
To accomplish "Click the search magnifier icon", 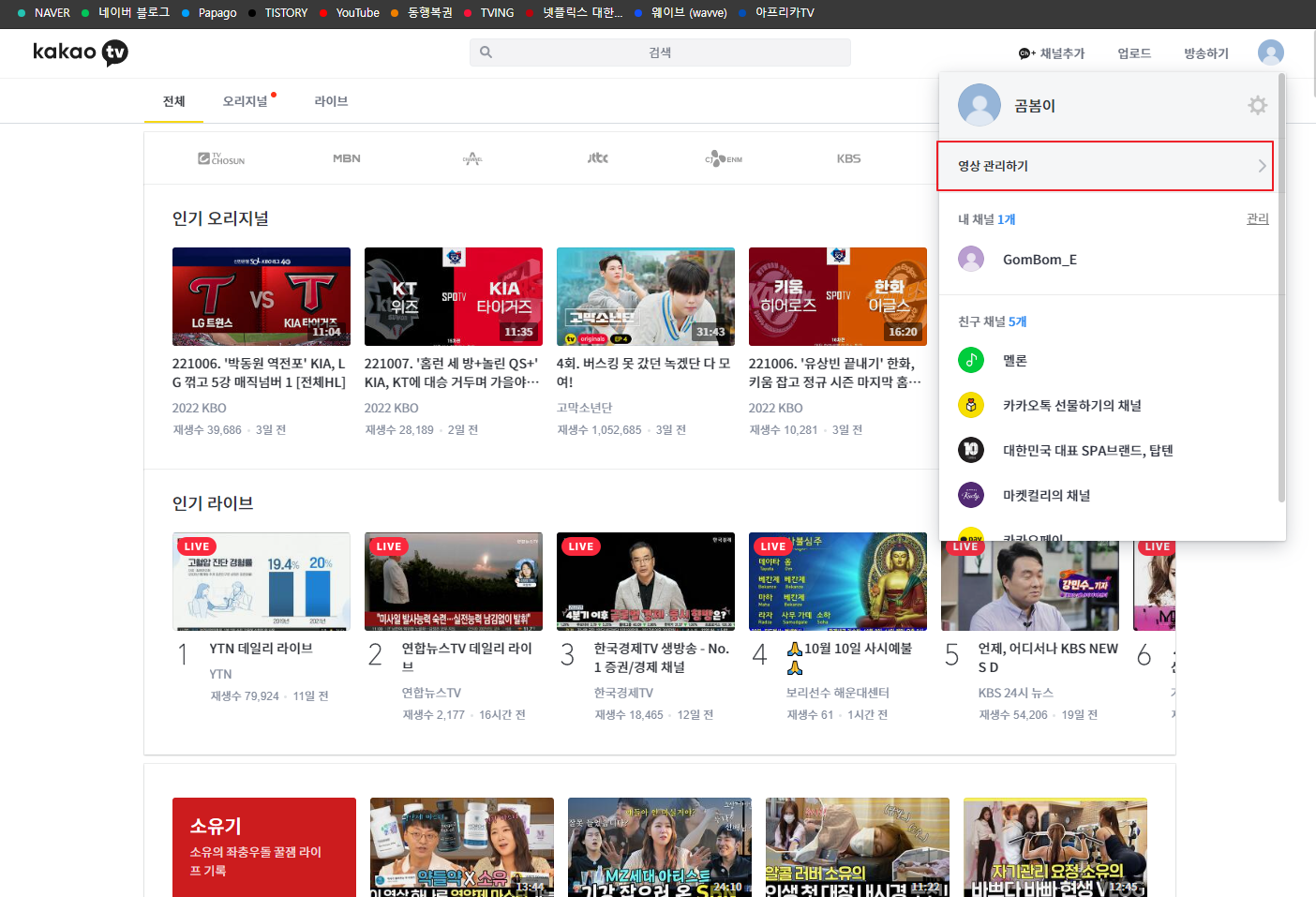I will (x=486, y=52).
